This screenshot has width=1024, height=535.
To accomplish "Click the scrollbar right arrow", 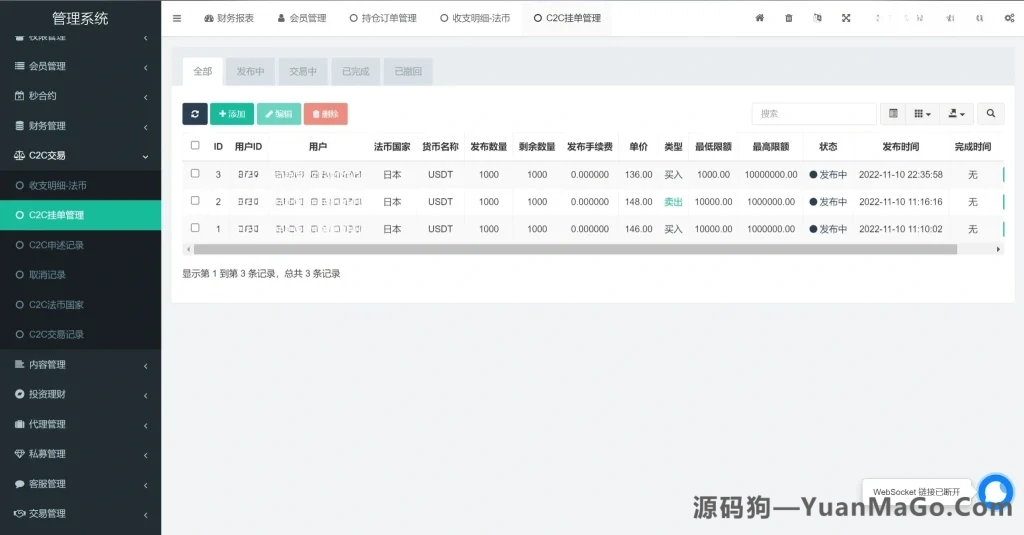I will (x=998, y=249).
